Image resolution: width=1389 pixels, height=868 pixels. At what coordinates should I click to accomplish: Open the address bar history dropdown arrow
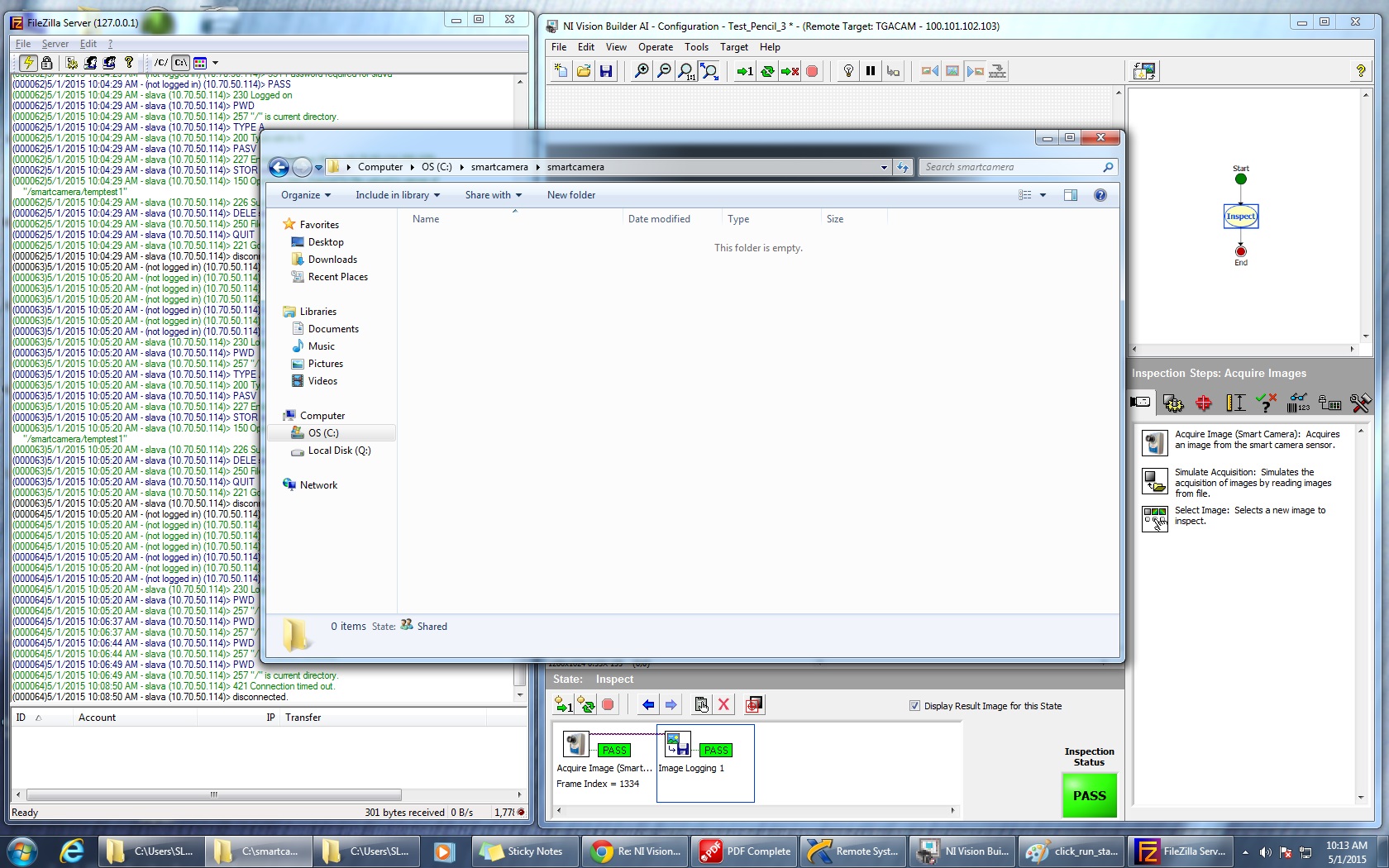click(884, 167)
